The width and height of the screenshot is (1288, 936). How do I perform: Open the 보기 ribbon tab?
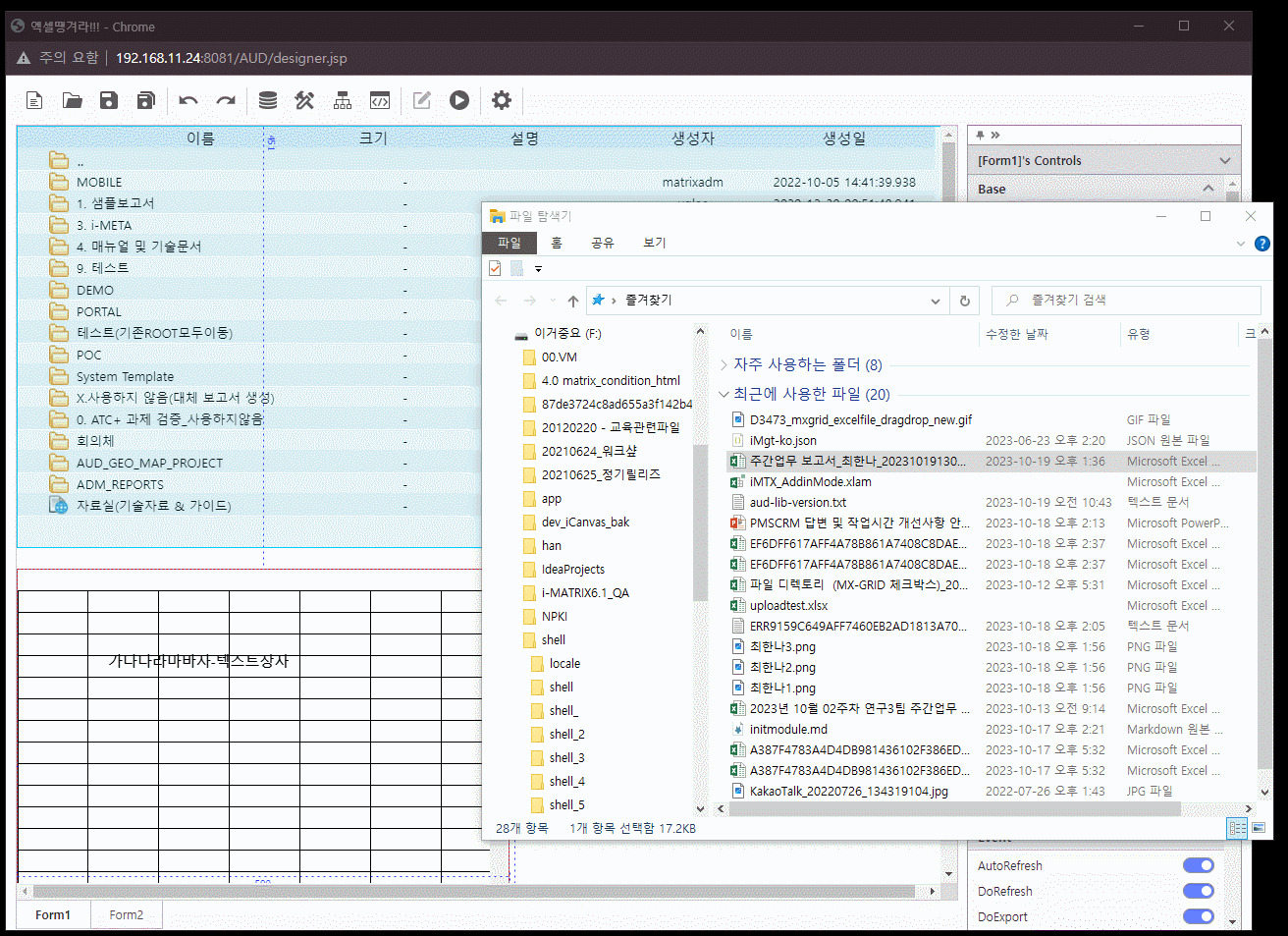click(654, 243)
